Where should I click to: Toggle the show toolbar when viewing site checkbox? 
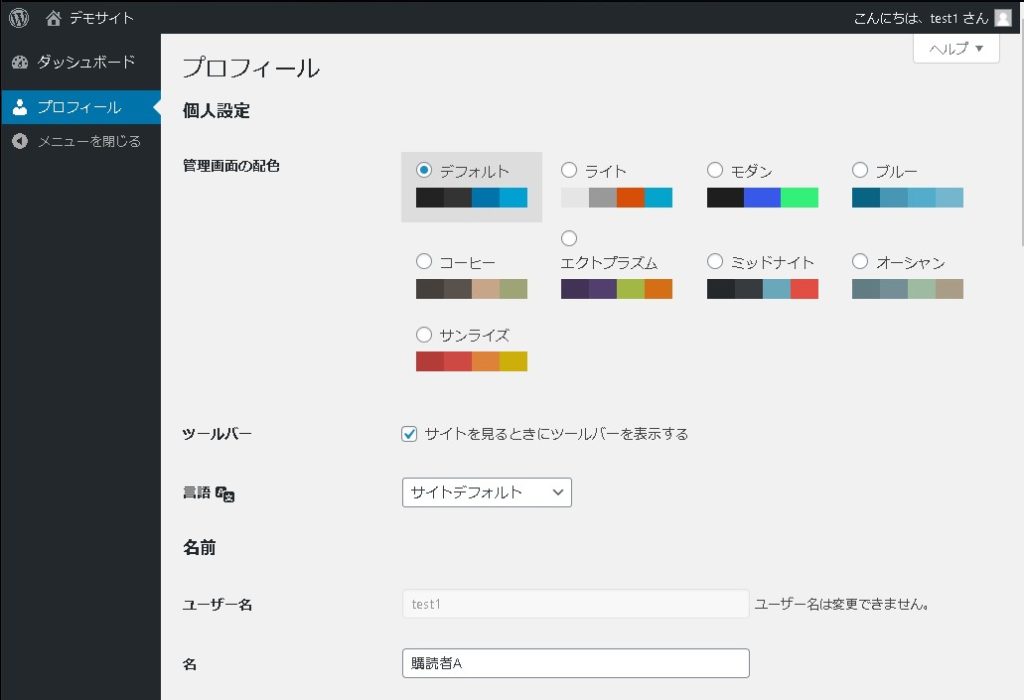coord(409,434)
